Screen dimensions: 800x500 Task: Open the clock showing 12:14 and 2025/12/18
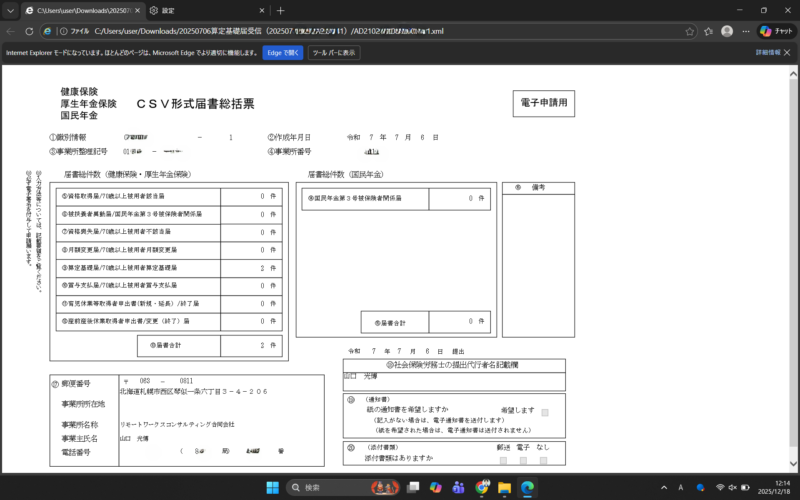(x=773, y=487)
